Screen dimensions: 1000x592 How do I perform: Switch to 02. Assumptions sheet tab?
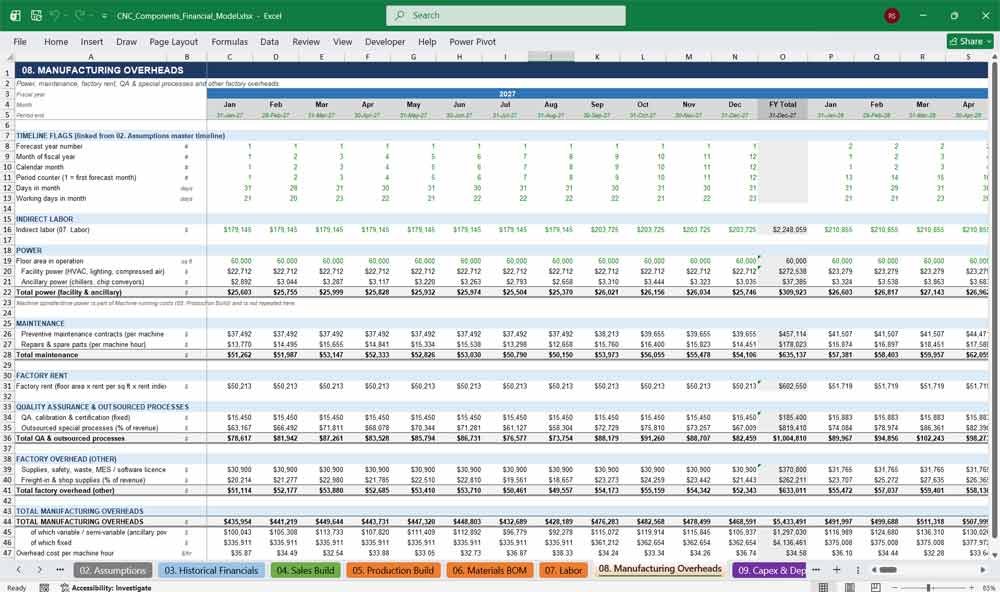(x=113, y=570)
